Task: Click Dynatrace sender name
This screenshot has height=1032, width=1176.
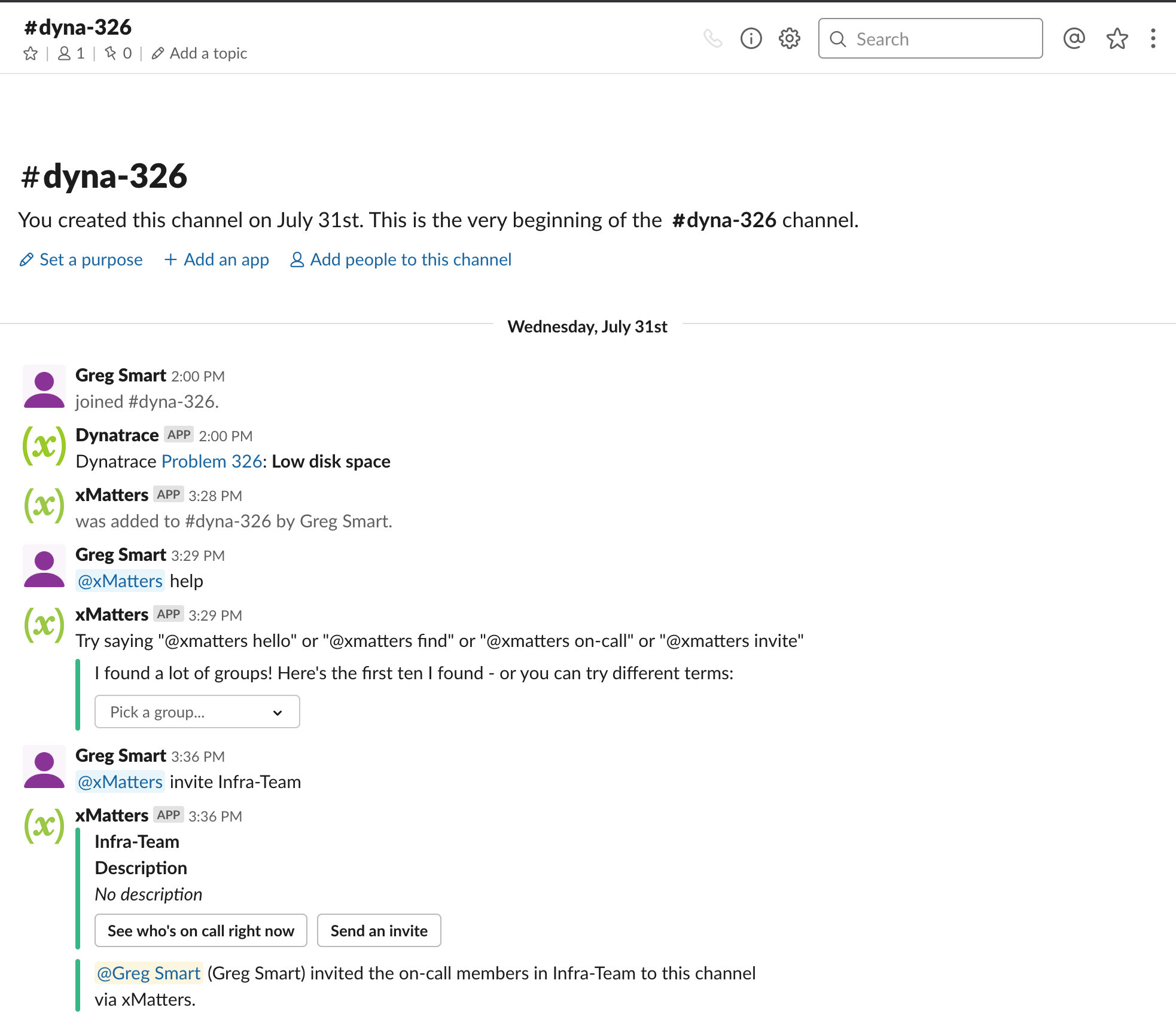Action: (x=117, y=435)
